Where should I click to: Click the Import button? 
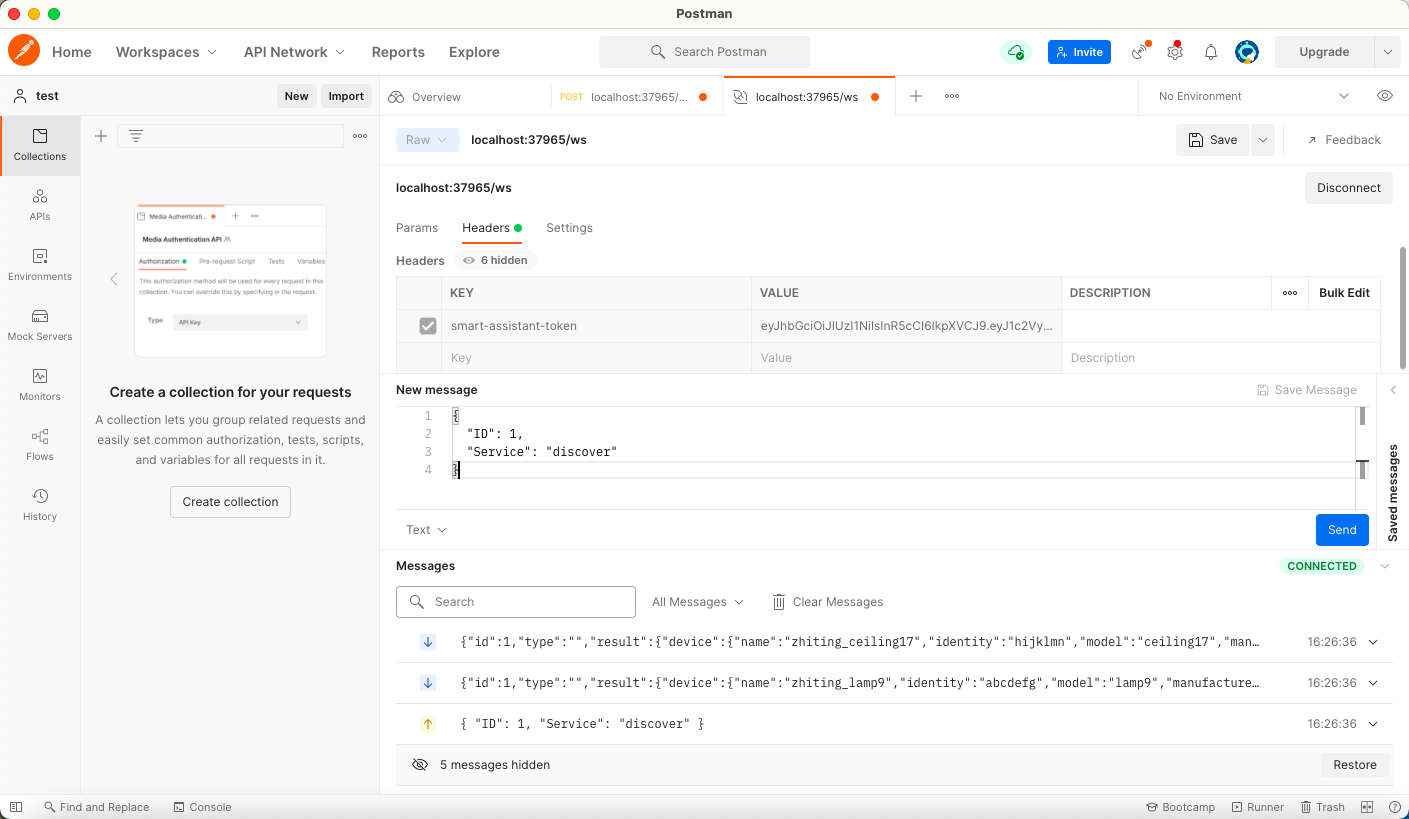(346, 96)
